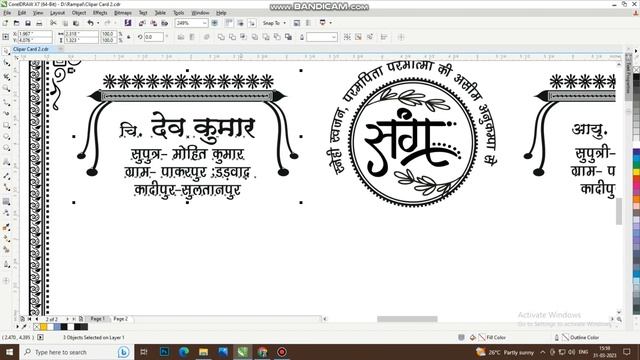Open the Effects menu

point(100,13)
